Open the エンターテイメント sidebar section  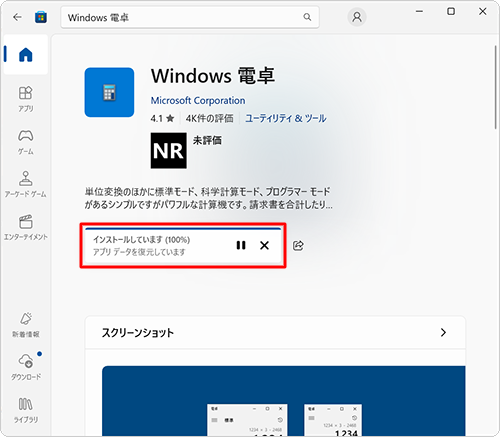tap(26, 227)
